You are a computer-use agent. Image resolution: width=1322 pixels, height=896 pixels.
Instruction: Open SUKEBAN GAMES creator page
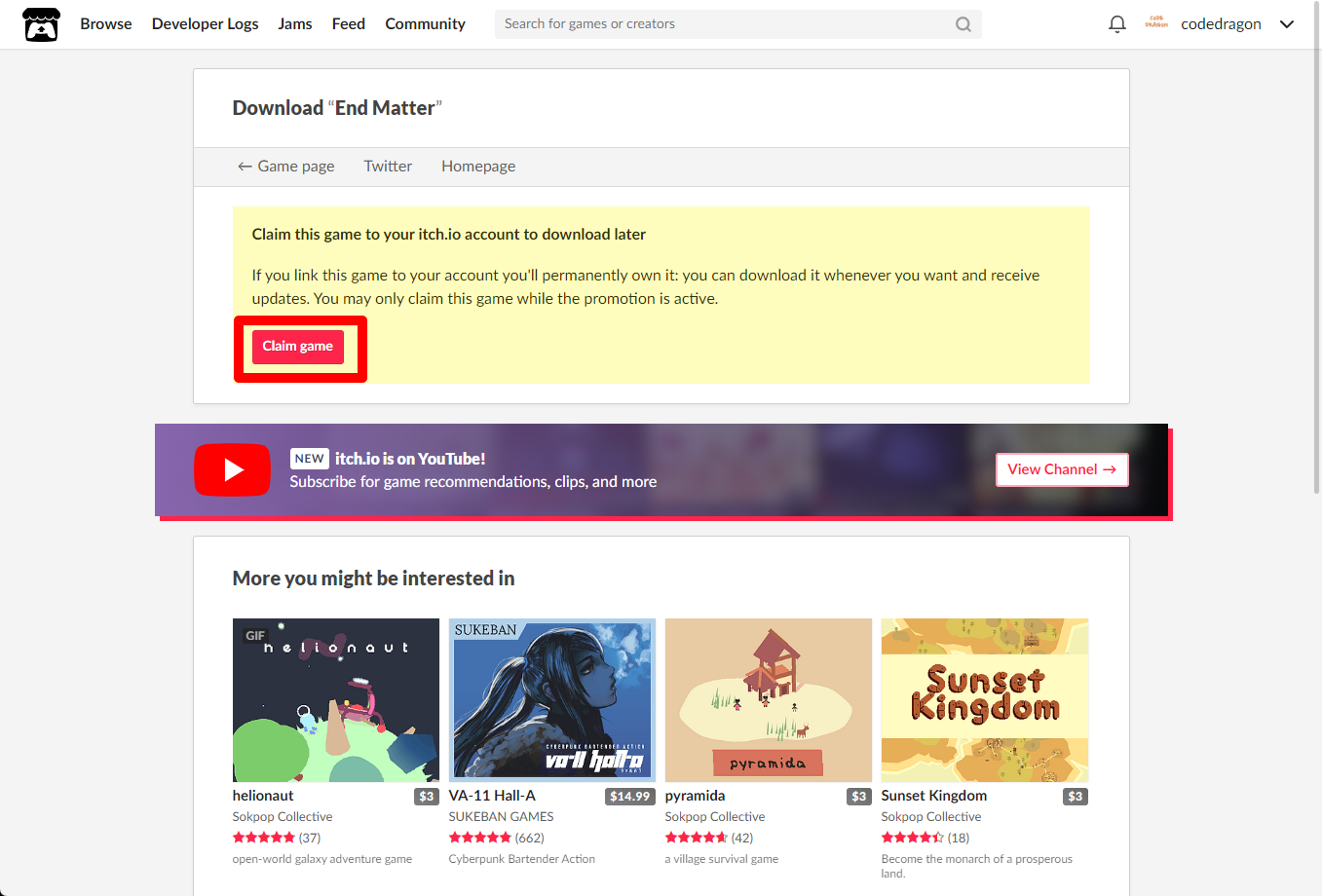[501, 817]
